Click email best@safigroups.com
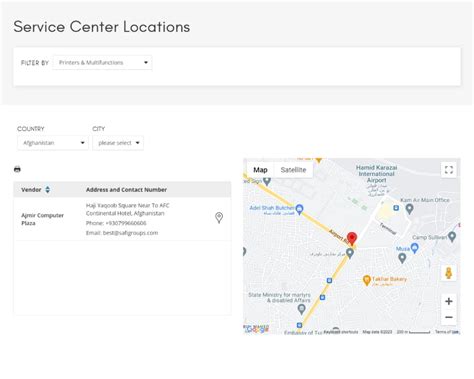Viewport: 474px width, 379px height. point(130,233)
